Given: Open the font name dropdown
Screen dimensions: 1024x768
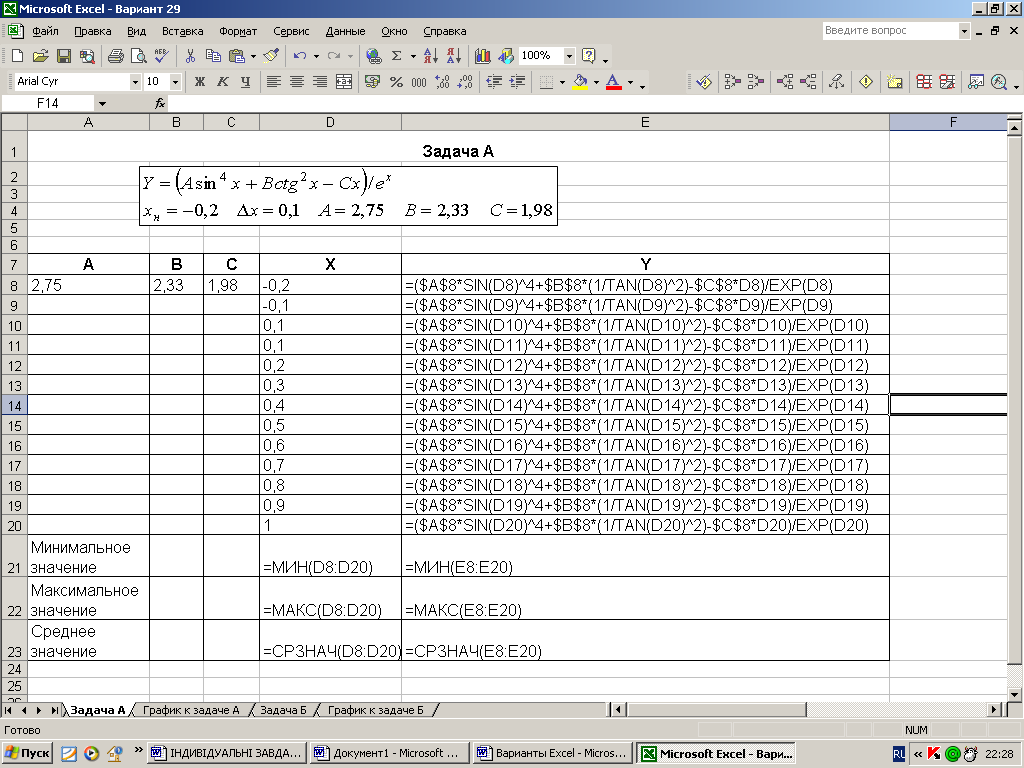Looking at the screenshot, I should click(135, 82).
